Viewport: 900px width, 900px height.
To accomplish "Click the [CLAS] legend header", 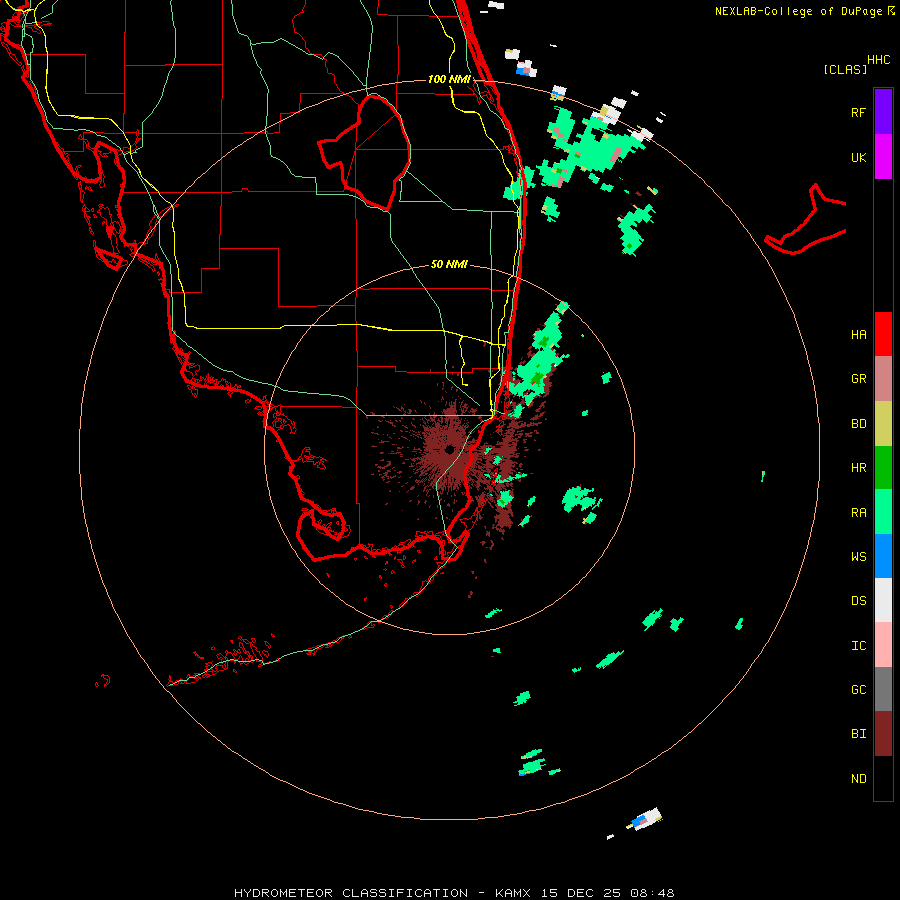I will [x=844, y=69].
